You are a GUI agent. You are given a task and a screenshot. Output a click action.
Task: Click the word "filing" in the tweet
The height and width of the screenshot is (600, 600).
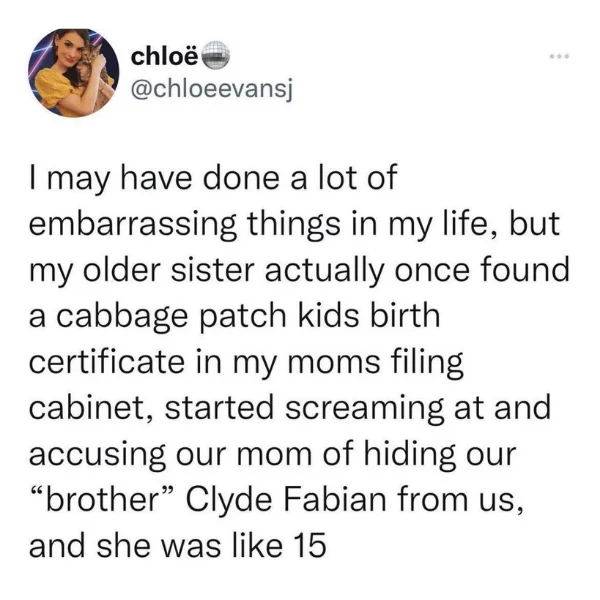[x=427, y=363]
